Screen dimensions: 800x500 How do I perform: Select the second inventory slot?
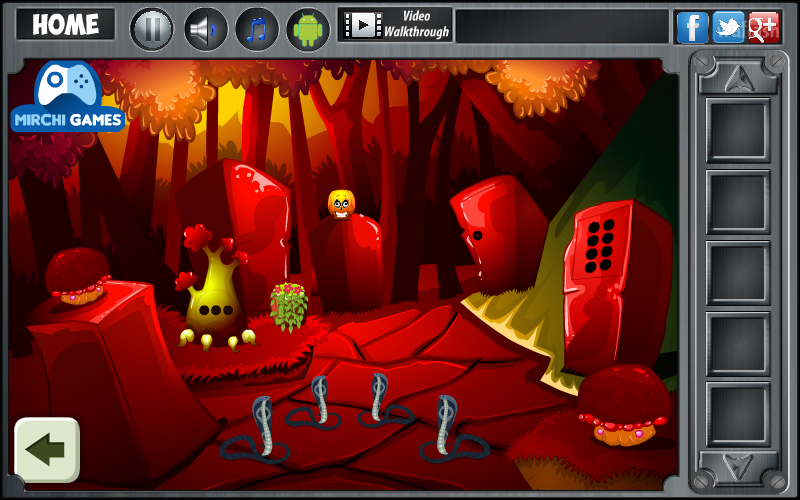coord(737,202)
